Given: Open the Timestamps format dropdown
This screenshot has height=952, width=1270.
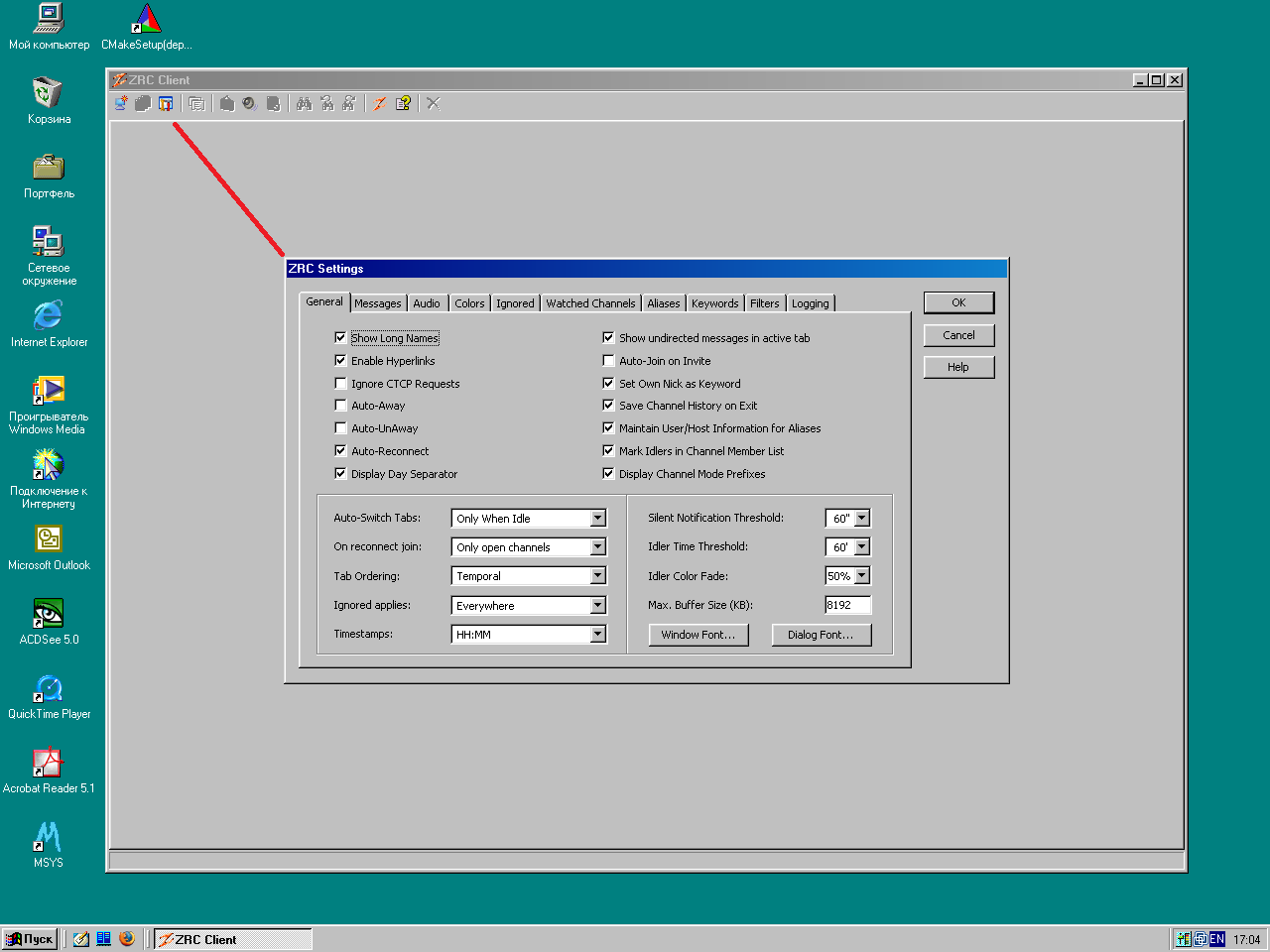Looking at the screenshot, I should pyautogui.click(x=597, y=634).
